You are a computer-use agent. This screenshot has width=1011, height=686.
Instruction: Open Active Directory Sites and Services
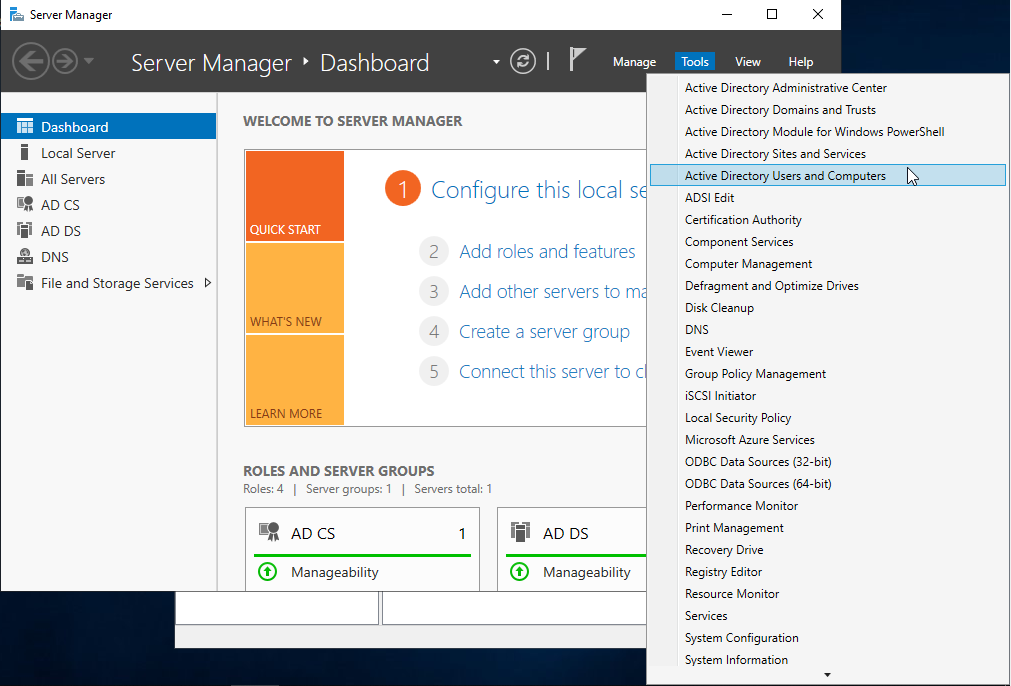(x=827, y=153)
